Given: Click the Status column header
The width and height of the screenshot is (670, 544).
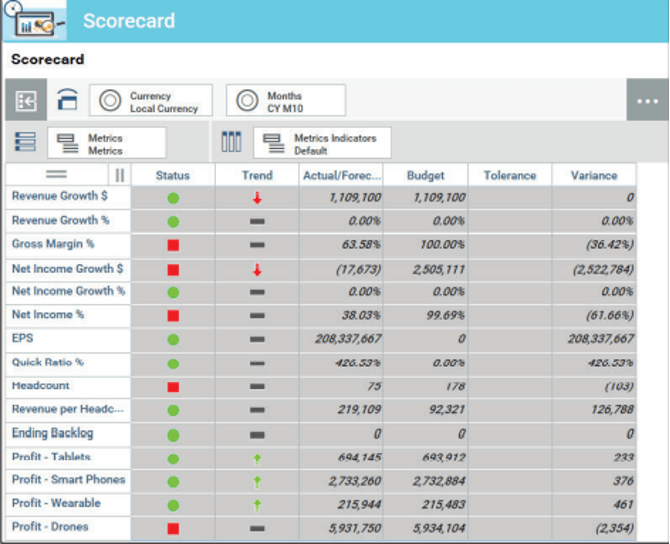Looking at the screenshot, I should [x=173, y=175].
